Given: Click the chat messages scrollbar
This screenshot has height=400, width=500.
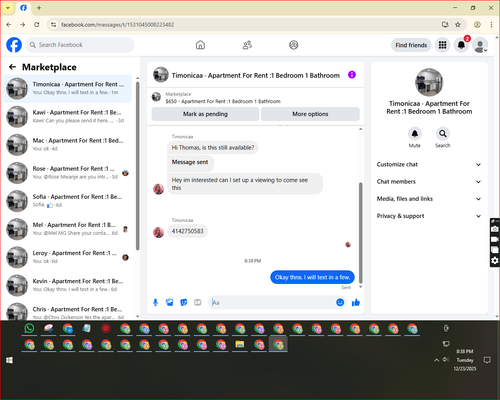Looking at the screenshot, I should [360, 233].
